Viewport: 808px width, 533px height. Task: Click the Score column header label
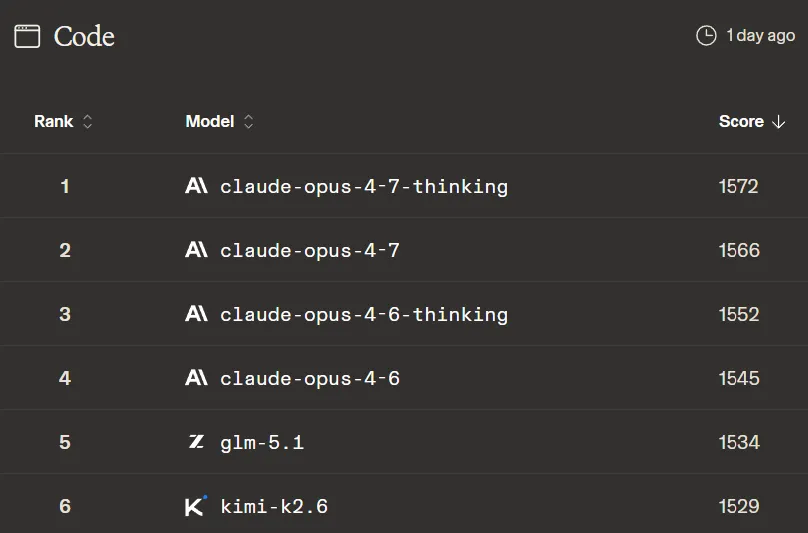(x=741, y=122)
